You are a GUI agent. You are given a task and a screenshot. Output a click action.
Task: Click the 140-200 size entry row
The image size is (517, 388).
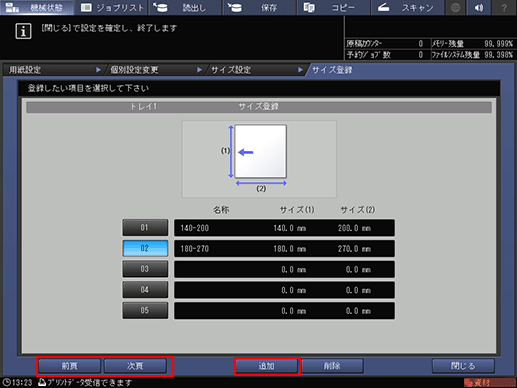[284, 228]
